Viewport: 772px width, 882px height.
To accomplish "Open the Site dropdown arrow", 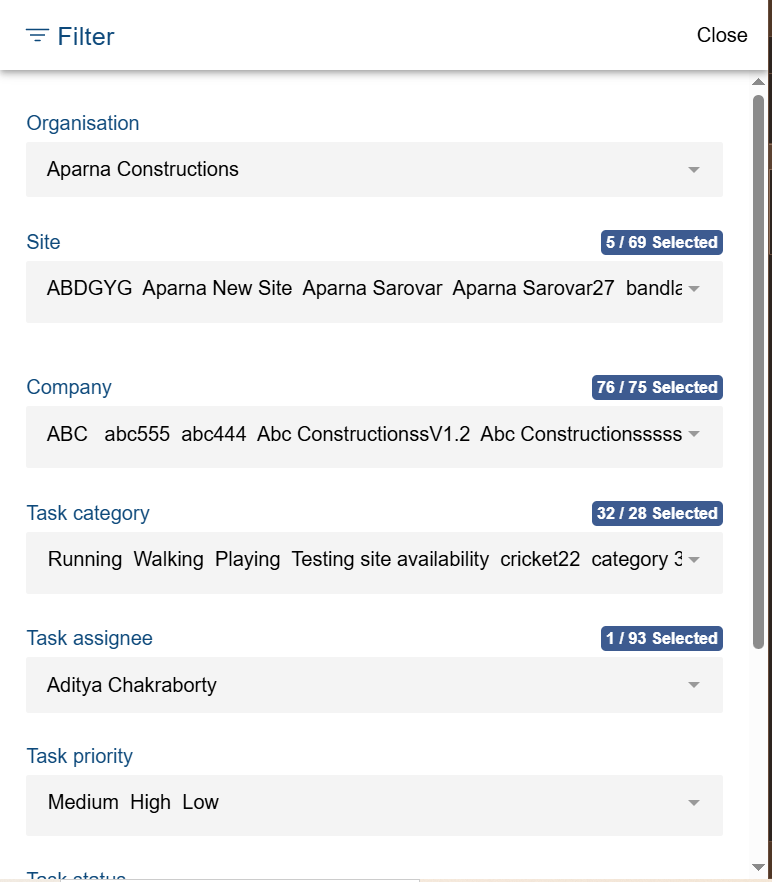I will point(694,289).
